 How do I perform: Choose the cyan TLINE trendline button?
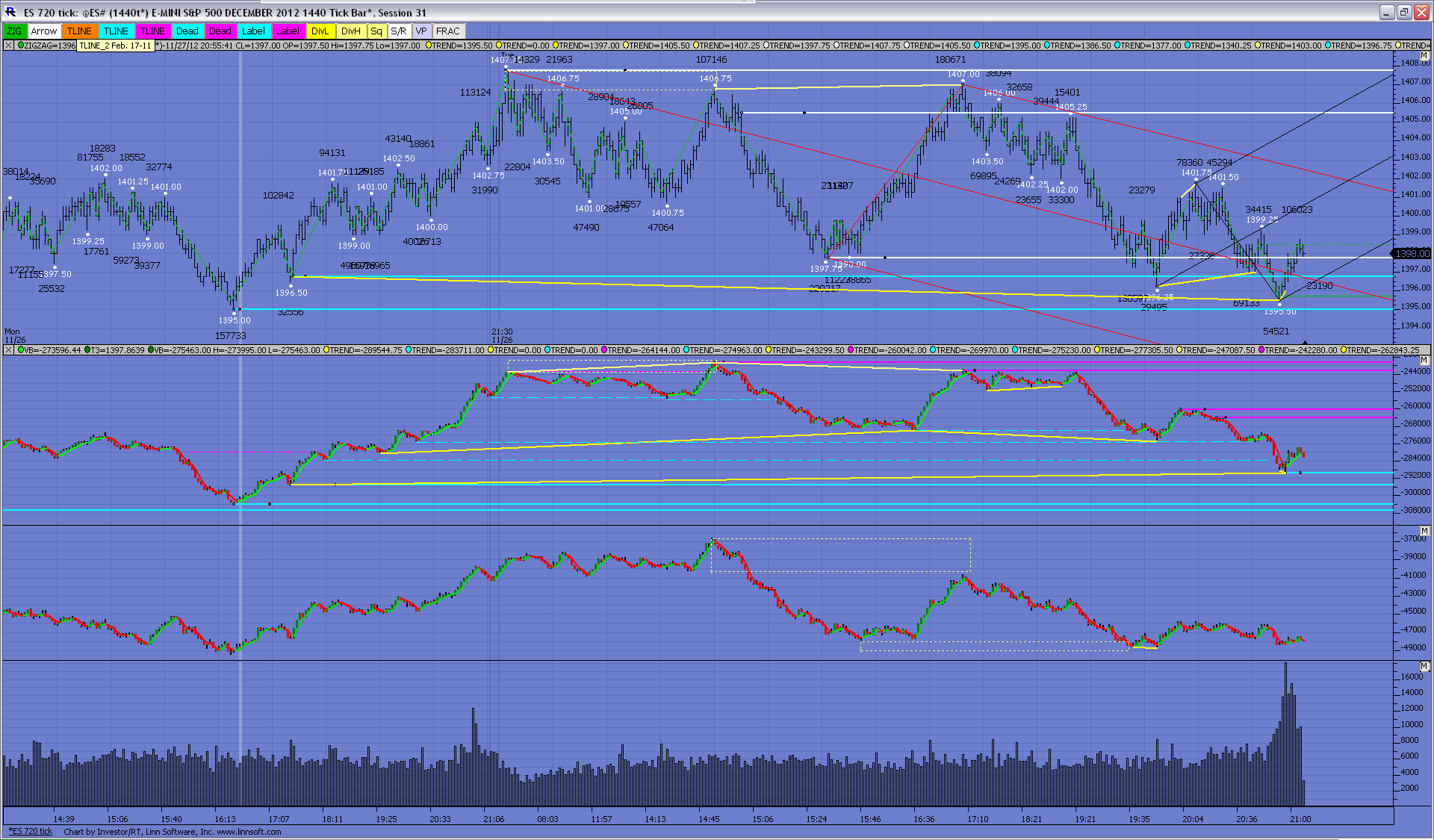point(116,31)
